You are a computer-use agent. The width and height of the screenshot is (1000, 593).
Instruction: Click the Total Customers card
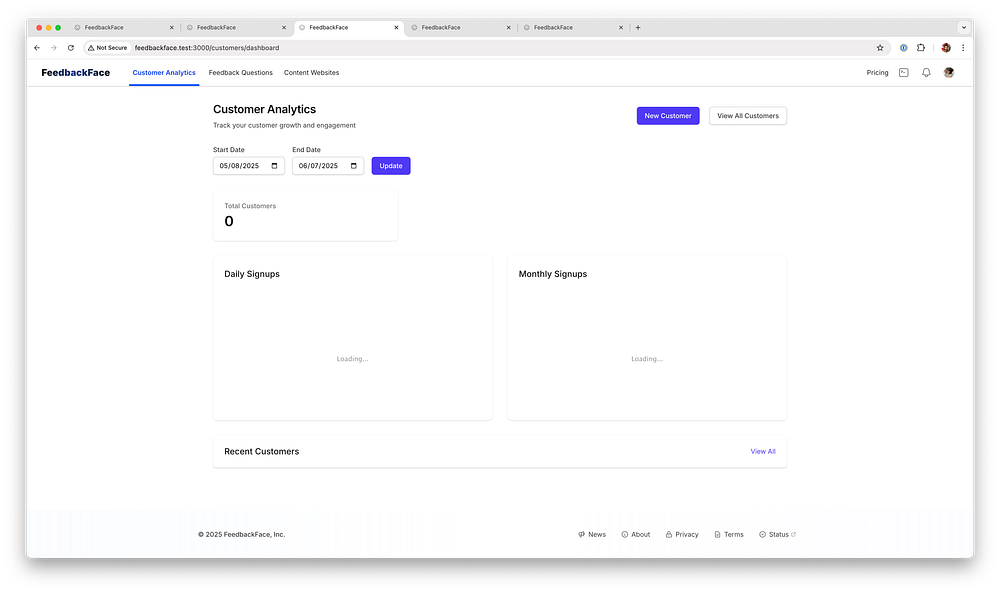[305, 216]
